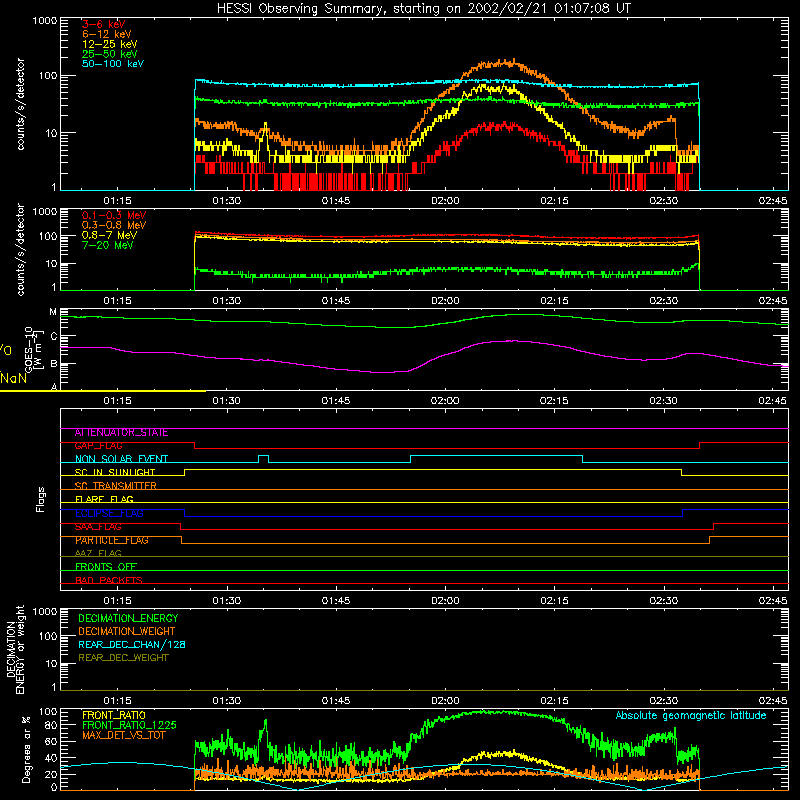The height and width of the screenshot is (800, 800).
Task: Click the Absolute geomagnetic latitude label
Action: pos(691,715)
